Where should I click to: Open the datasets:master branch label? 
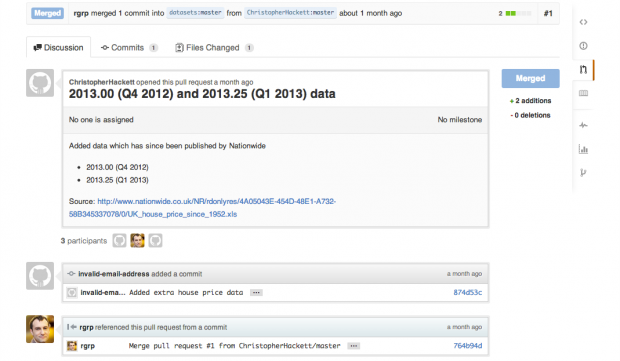coord(195,13)
